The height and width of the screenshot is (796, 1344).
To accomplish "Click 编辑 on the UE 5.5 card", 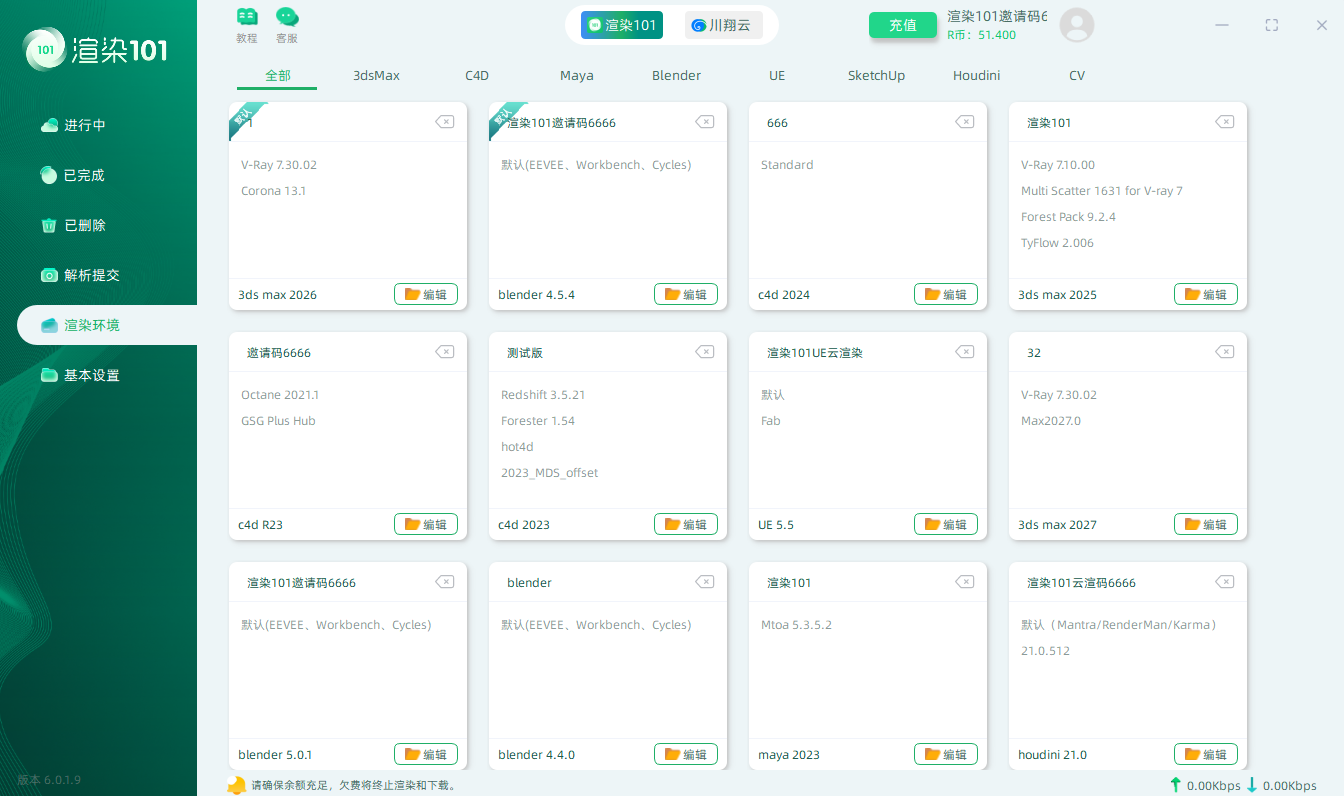I will tap(946, 524).
